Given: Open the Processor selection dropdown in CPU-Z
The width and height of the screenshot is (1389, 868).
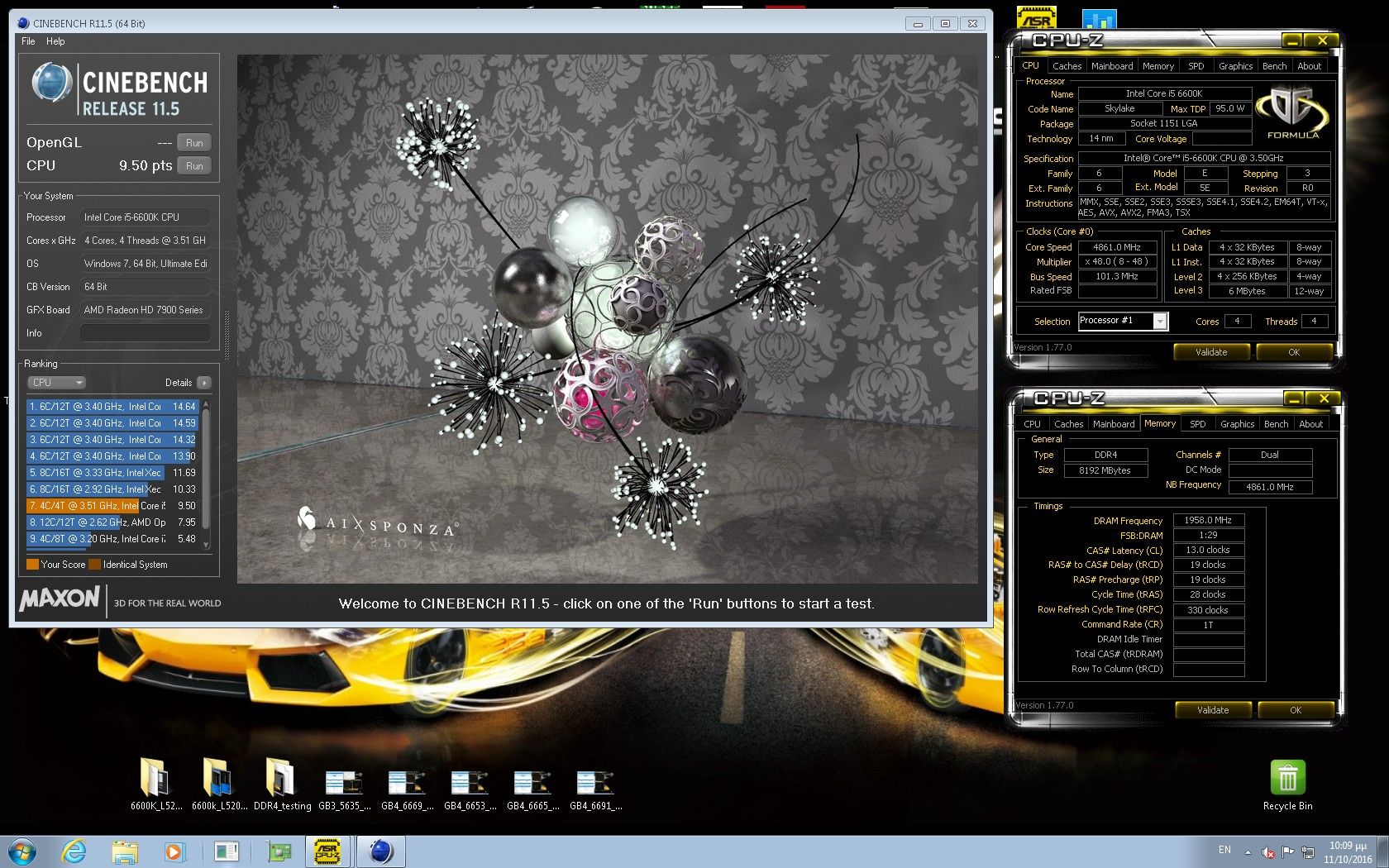Looking at the screenshot, I should point(1160,322).
